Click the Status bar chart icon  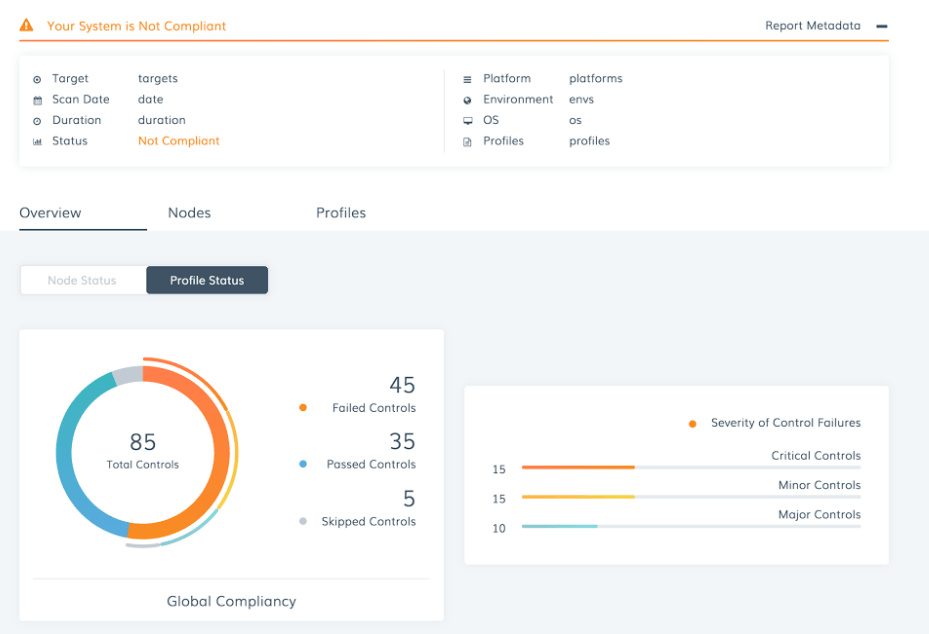[x=37, y=142]
